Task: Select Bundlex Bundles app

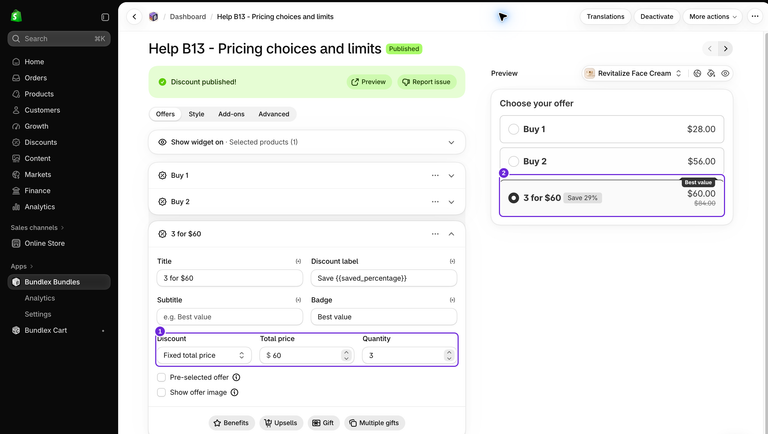Action: [x=59, y=282]
